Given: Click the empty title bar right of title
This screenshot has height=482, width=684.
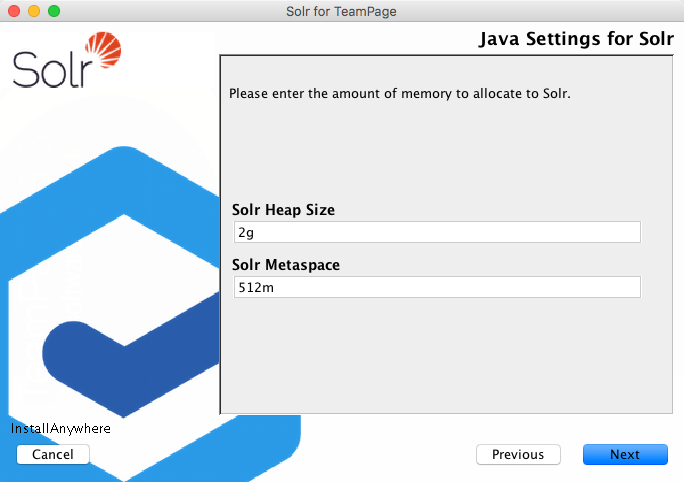Looking at the screenshot, I should [x=550, y=10].
